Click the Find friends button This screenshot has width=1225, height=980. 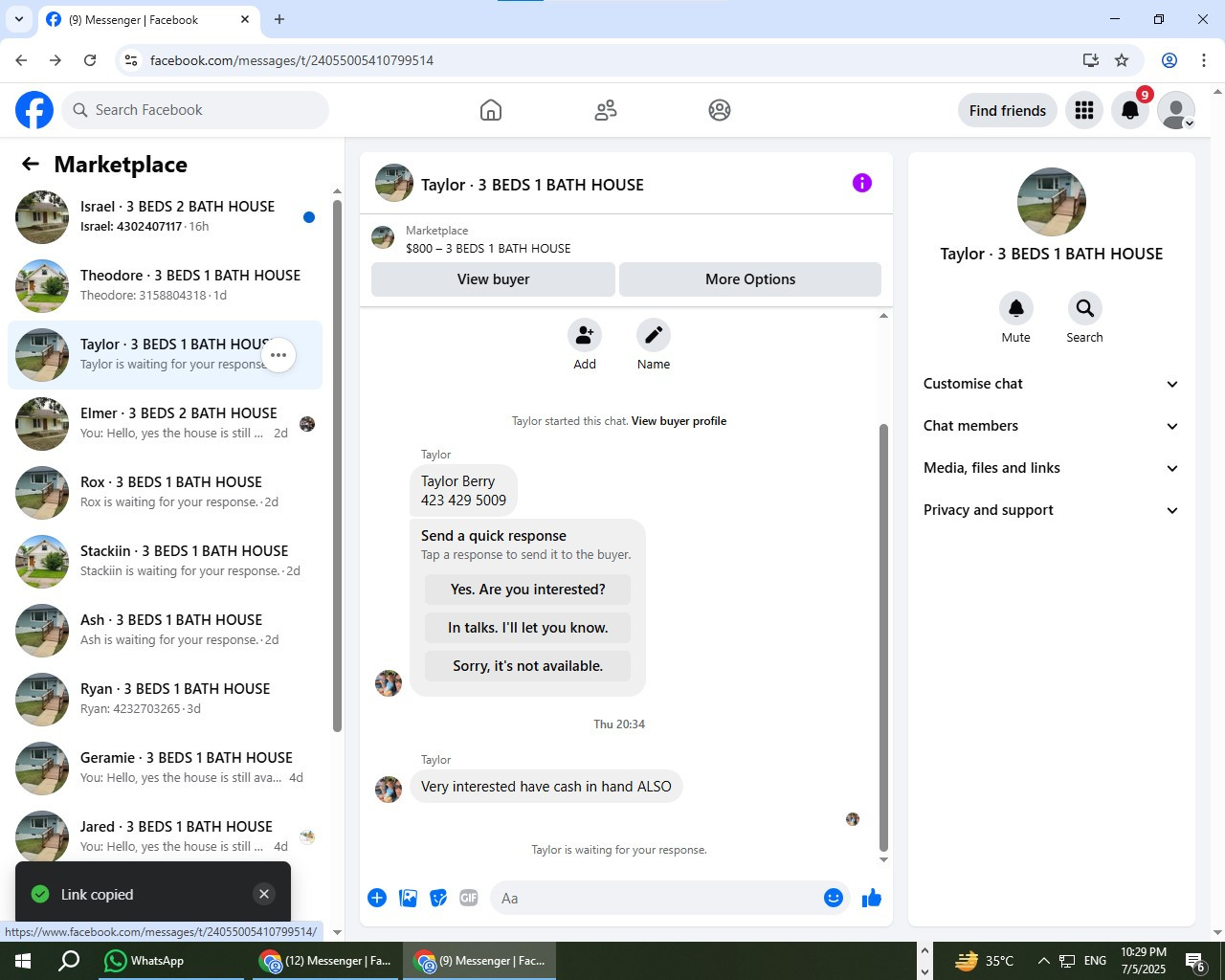(1008, 110)
